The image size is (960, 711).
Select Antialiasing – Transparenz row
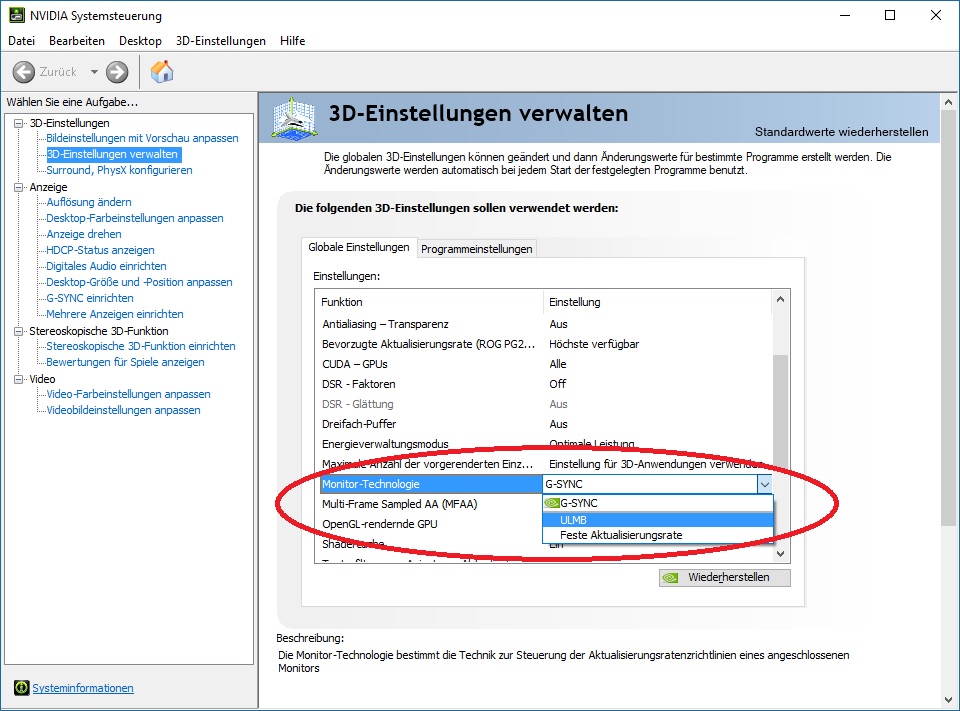[545, 324]
